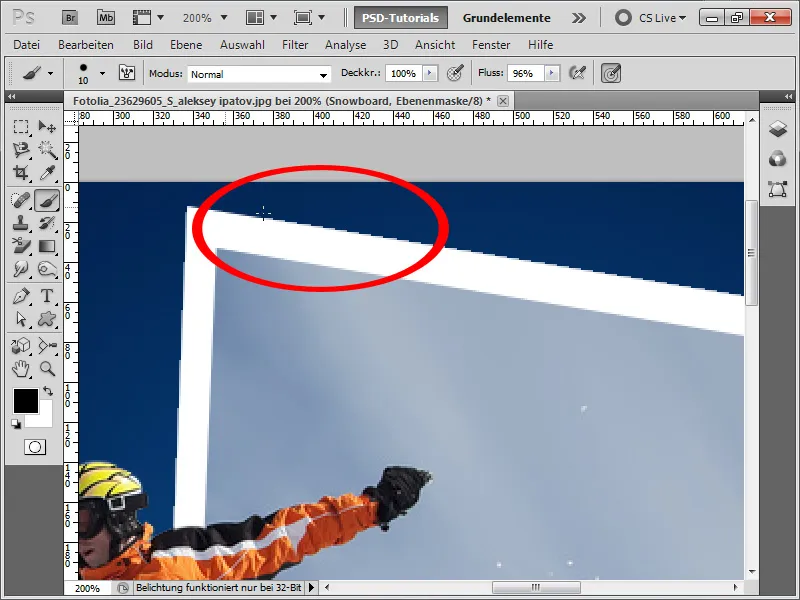Image resolution: width=800 pixels, height=600 pixels.
Task: Select the Rectangular Marquee tool
Action: (x=21, y=126)
